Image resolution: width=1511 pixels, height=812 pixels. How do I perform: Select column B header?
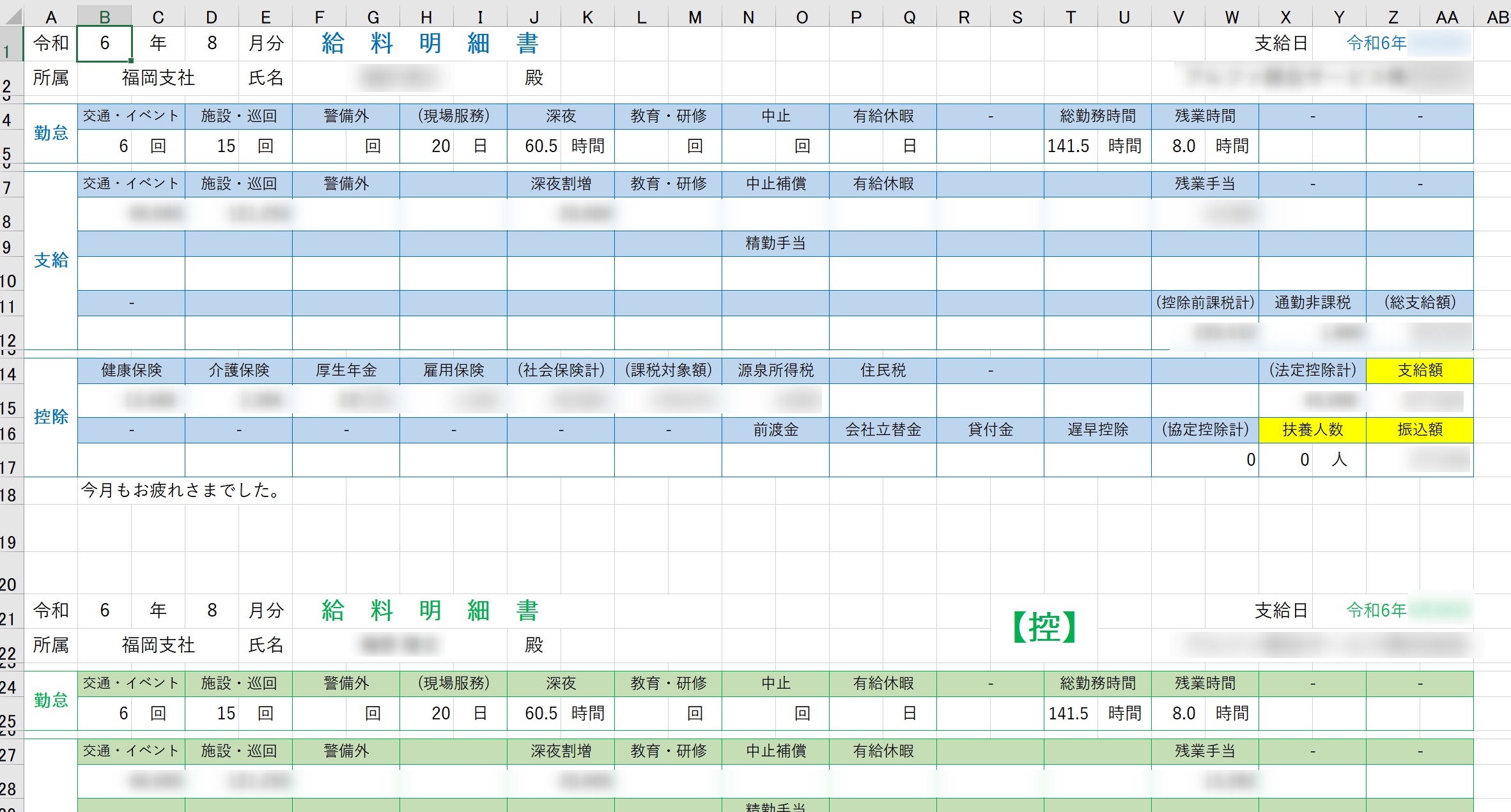pos(104,17)
